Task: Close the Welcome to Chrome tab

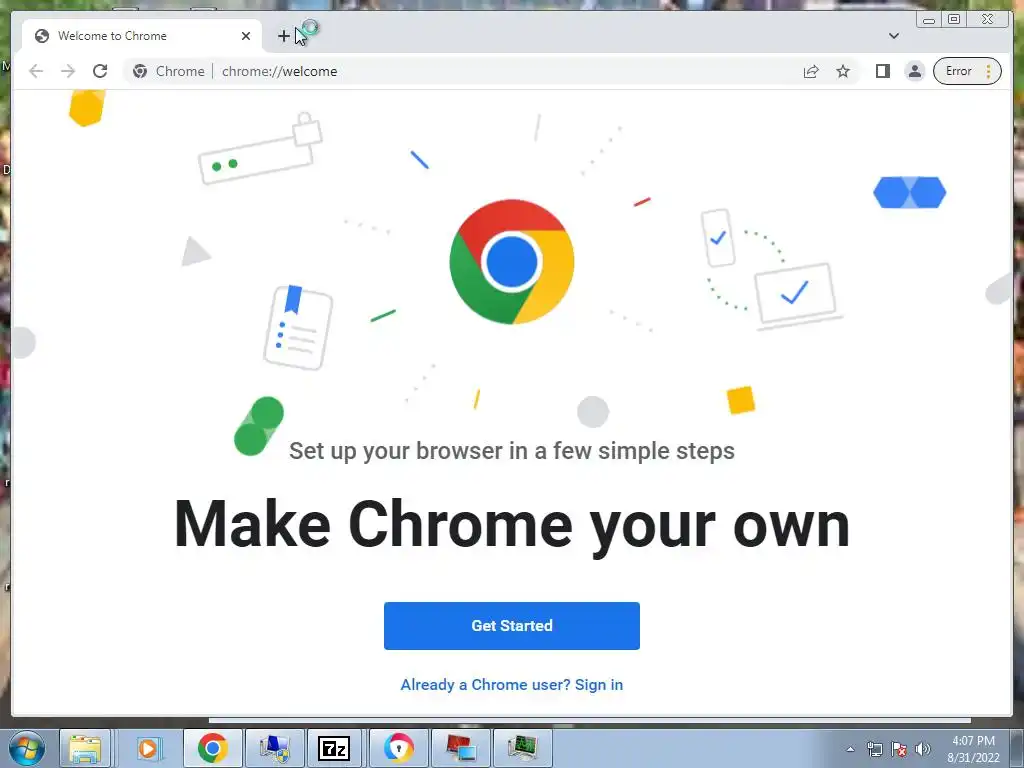Action: tap(246, 36)
